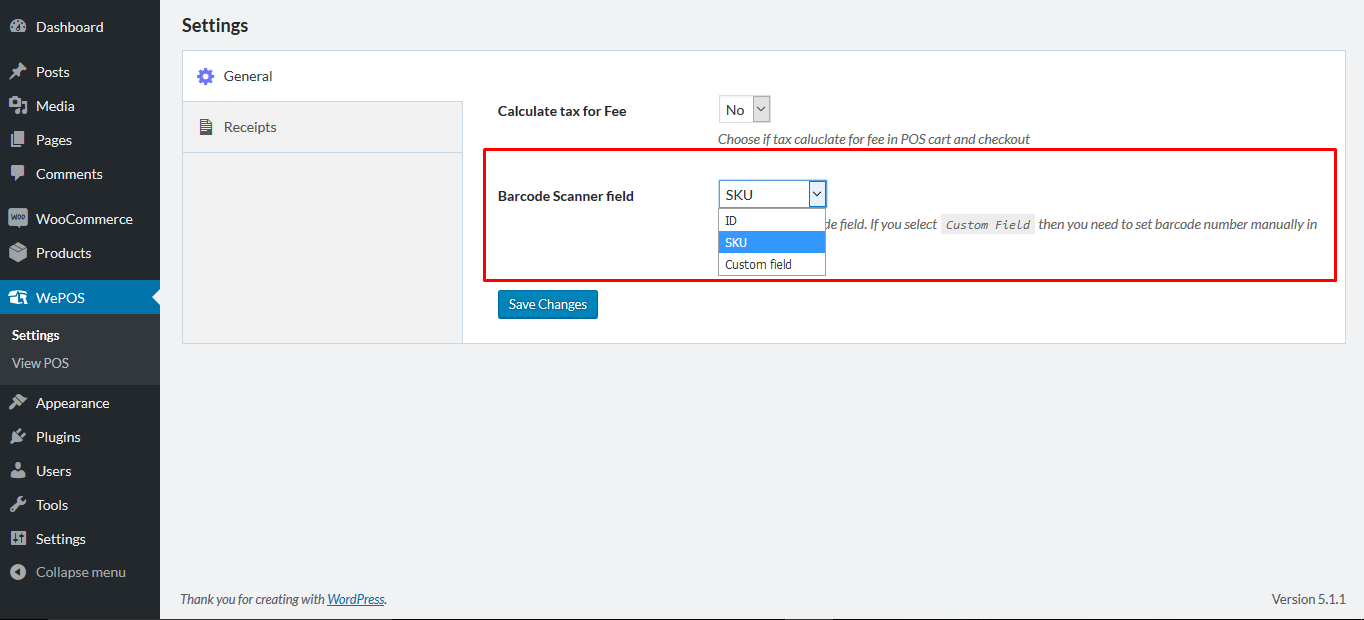Collapse the admin sidebar menu
The width and height of the screenshot is (1364, 620).
coord(80,572)
